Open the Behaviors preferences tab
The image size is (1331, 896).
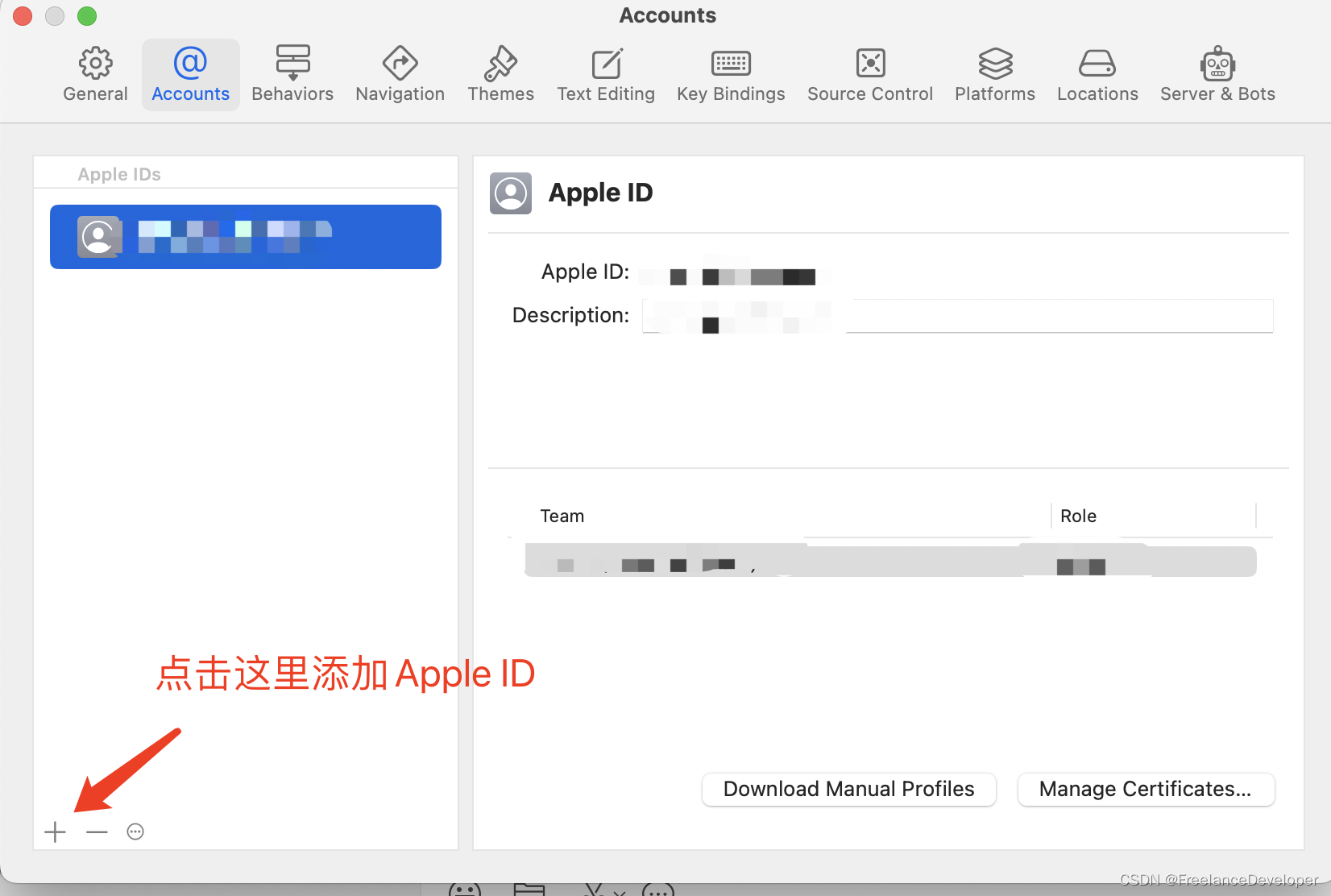[x=292, y=75]
